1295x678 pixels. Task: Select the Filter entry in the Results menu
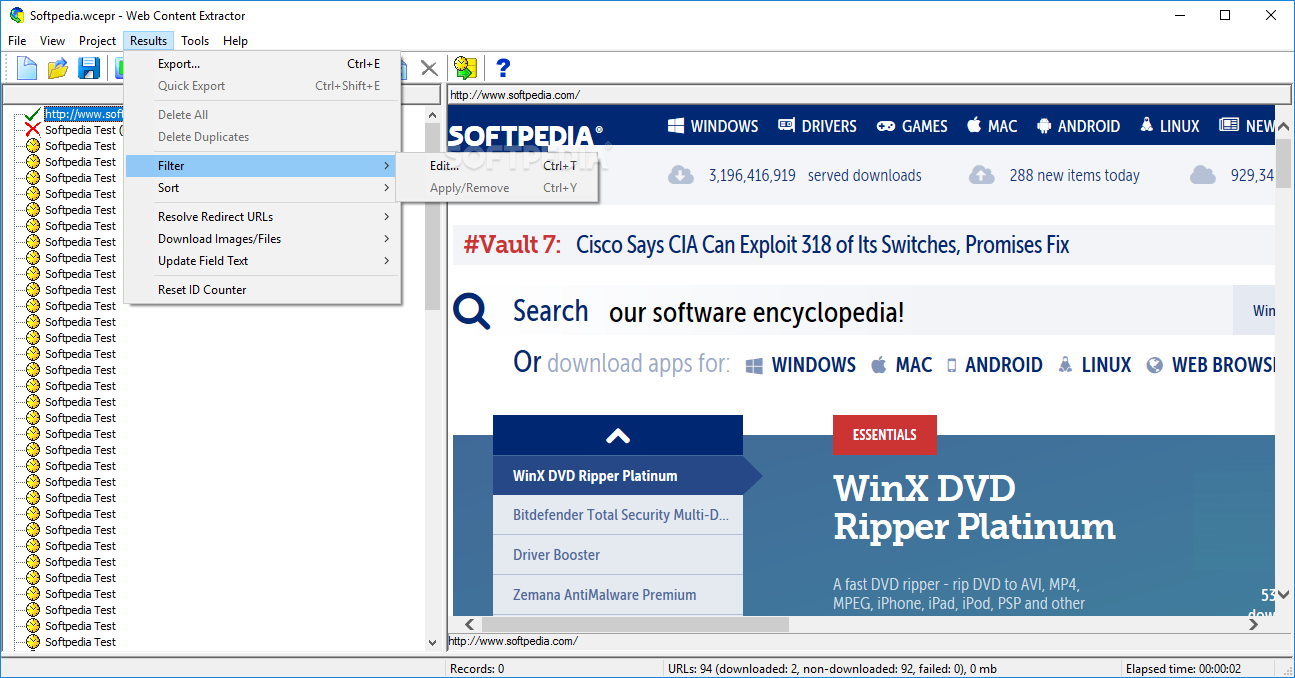263,166
